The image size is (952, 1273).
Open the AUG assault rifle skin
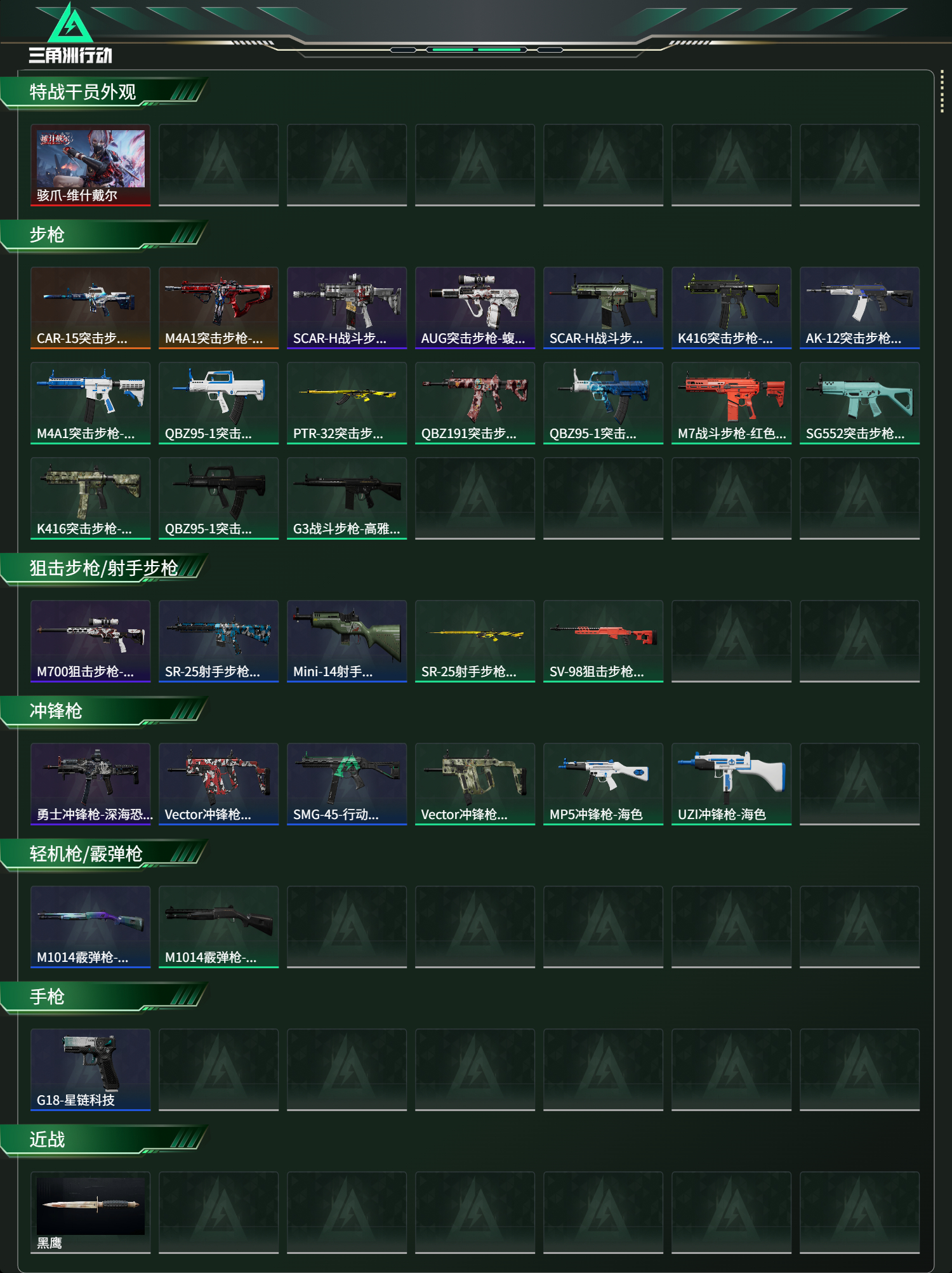[x=475, y=308]
